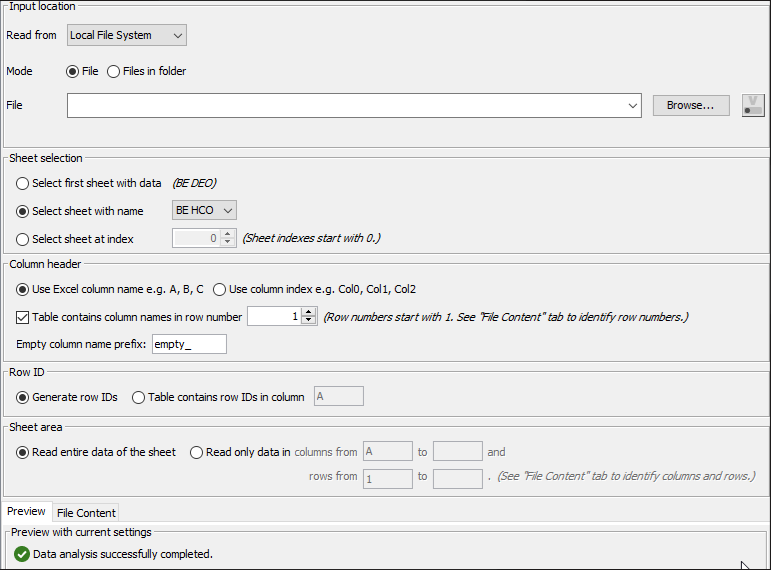This screenshot has width=772, height=570.
Task: Click the row ID column field showing A
Action: pos(339,396)
